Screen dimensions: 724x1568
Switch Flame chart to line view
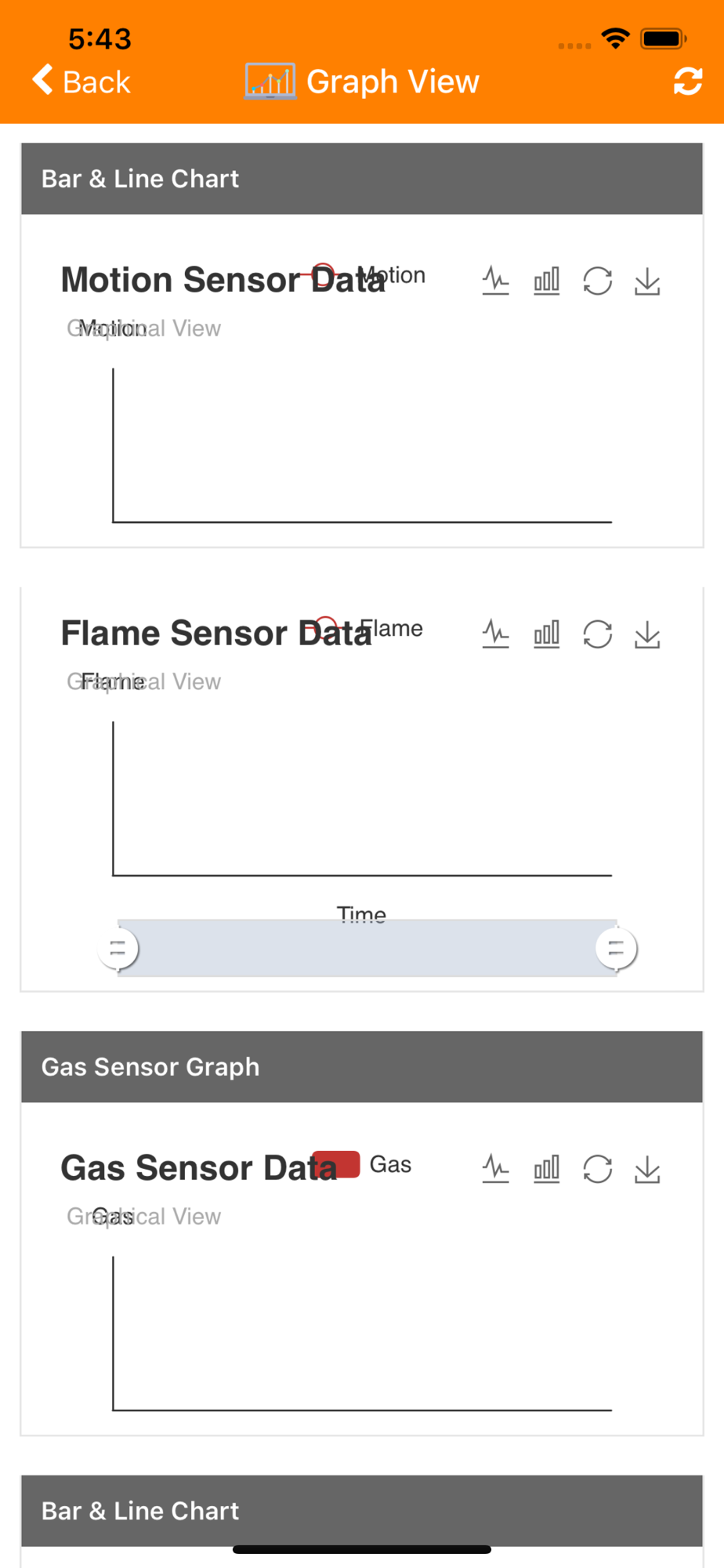click(495, 633)
